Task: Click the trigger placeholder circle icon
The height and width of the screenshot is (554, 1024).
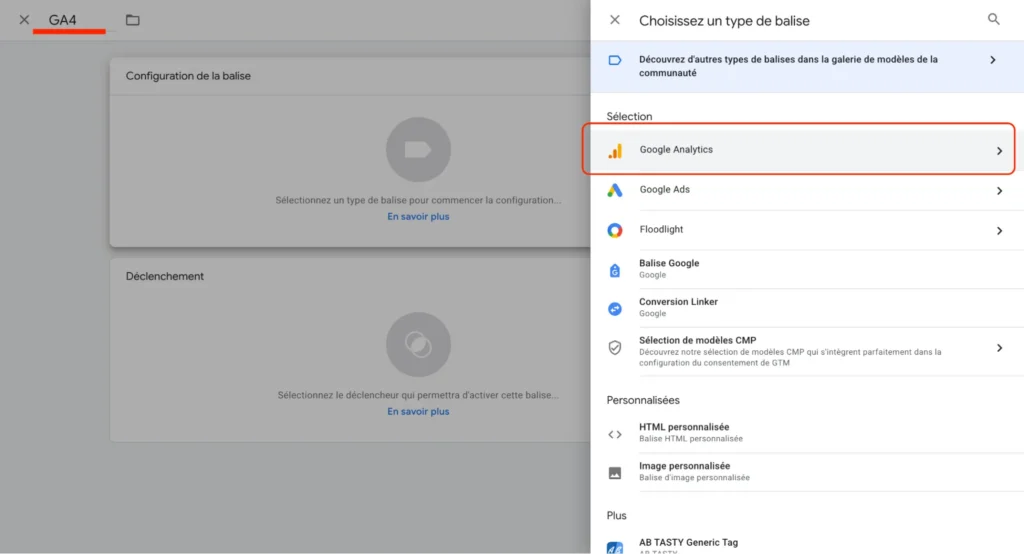Action: tap(418, 344)
